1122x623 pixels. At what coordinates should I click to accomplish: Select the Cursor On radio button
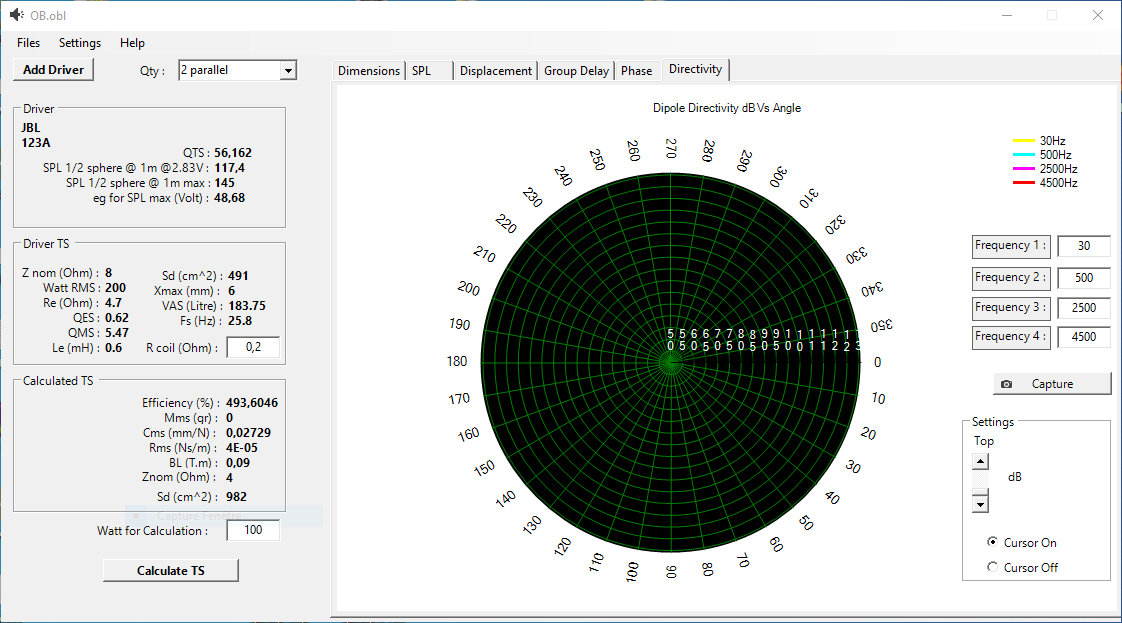[x=992, y=542]
